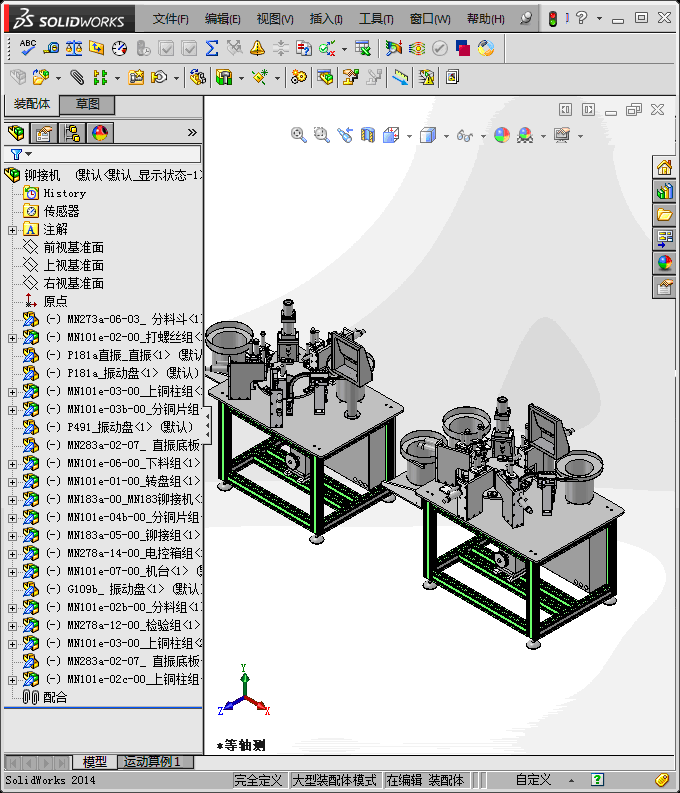Click the 自定义 units status button
The image size is (680, 793).
(533, 780)
